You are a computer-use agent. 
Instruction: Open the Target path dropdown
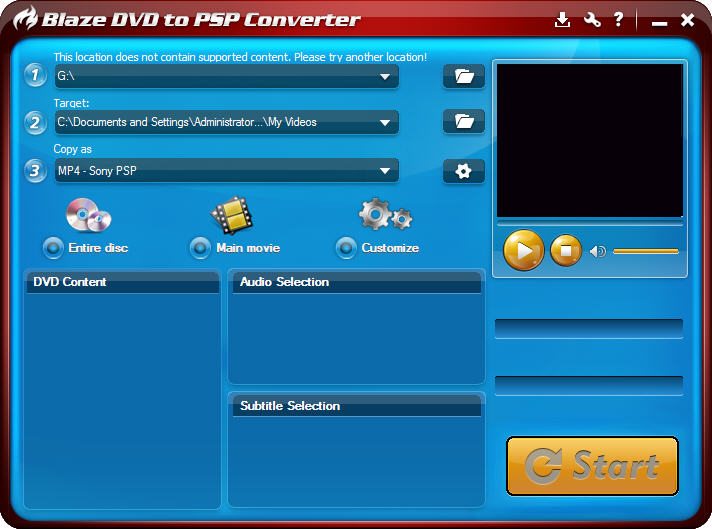click(385, 123)
